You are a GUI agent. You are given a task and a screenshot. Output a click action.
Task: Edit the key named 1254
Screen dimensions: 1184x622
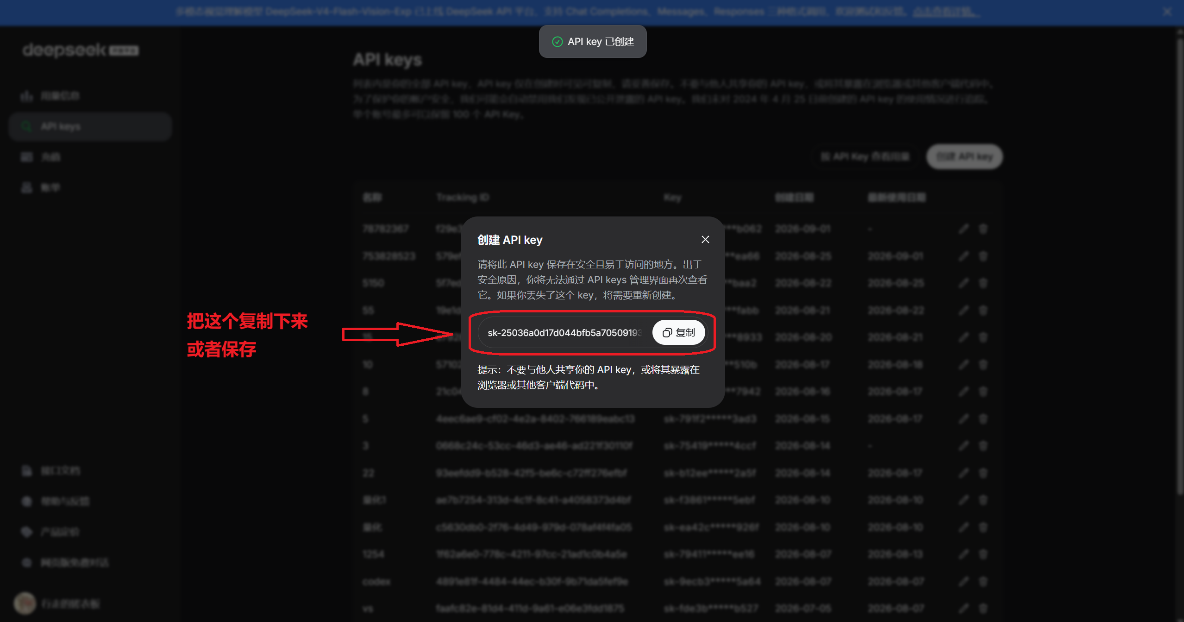(x=964, y=554)
